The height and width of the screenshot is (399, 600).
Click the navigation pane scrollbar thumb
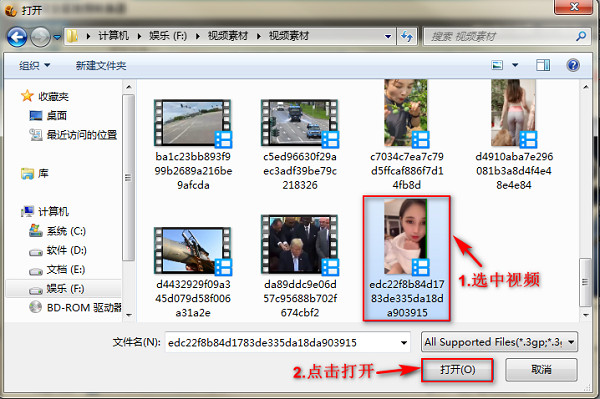tap(129, 178)
